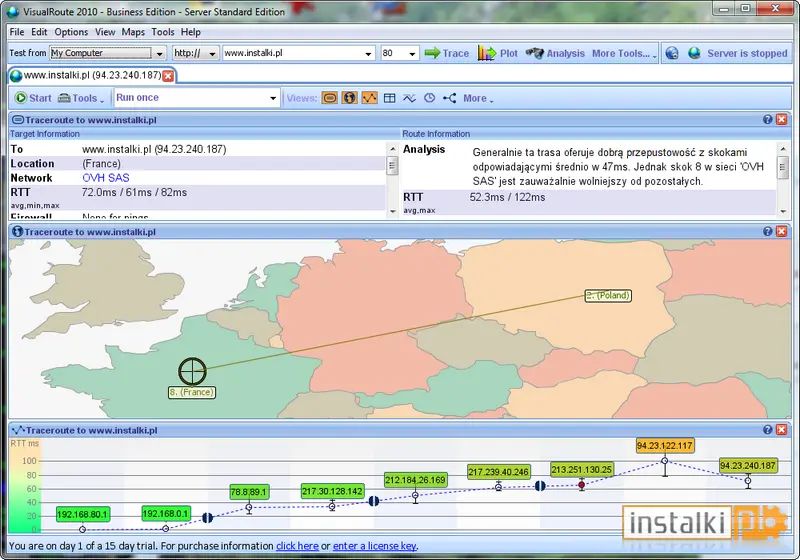Toggle the route graph view icon
The image size is (800, 560).
(369, 98)
